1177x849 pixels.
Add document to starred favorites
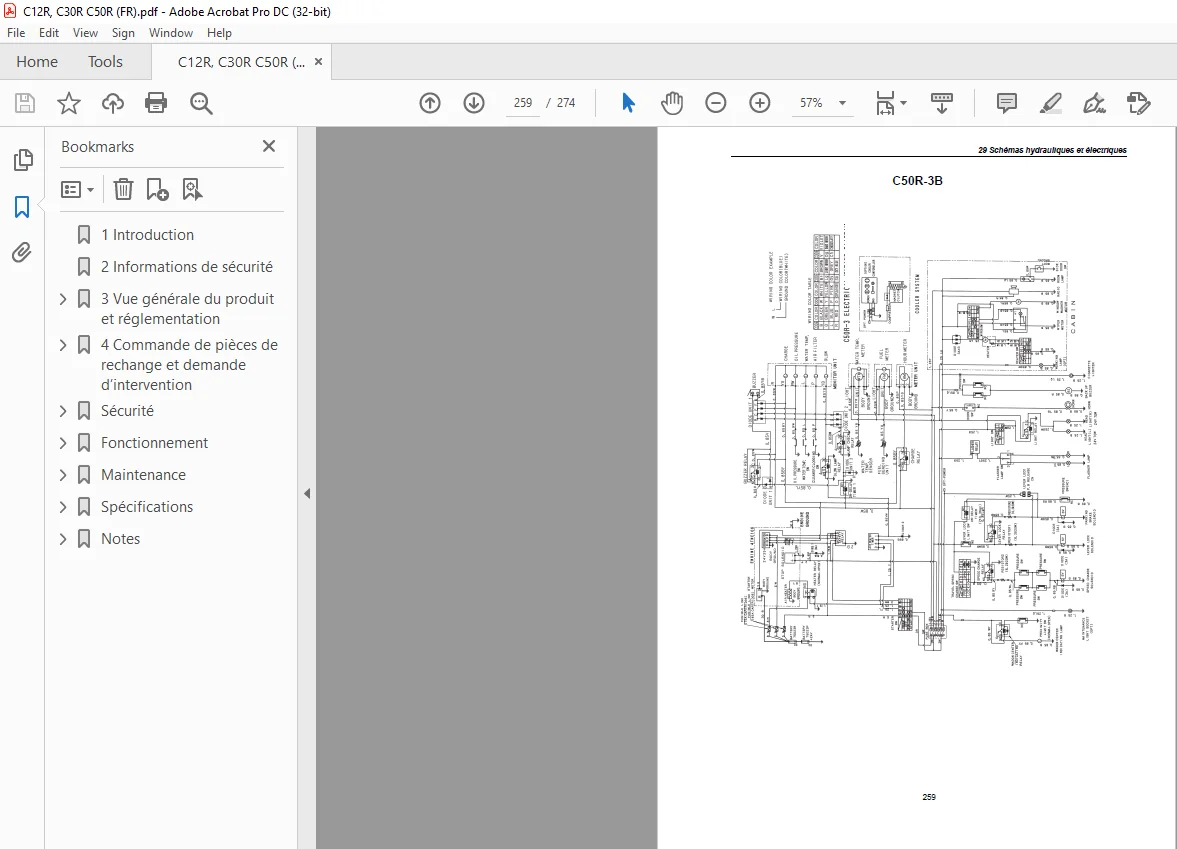tap(68, 103)
